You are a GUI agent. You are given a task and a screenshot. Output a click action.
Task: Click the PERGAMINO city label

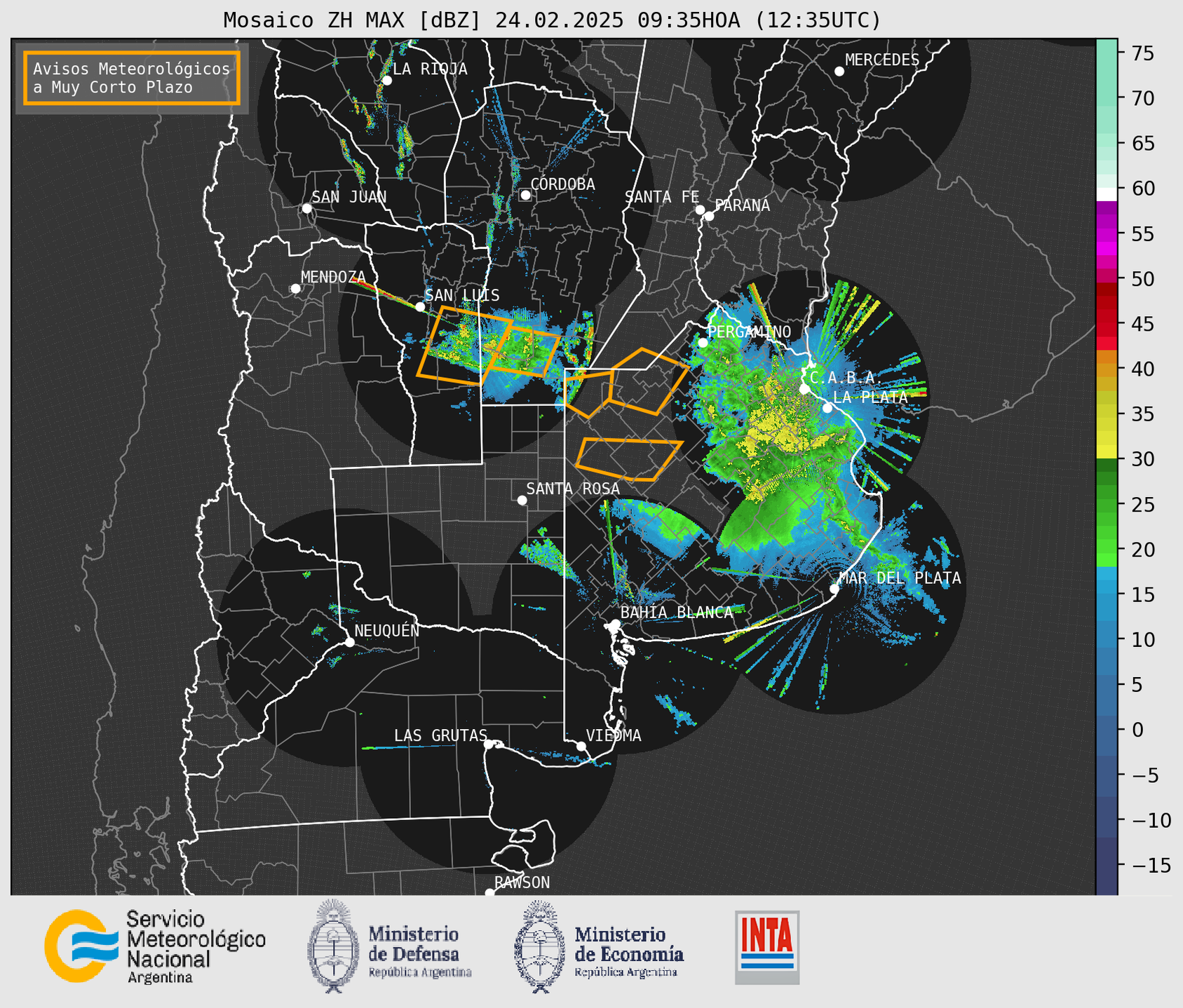click(x=749, y=332)
